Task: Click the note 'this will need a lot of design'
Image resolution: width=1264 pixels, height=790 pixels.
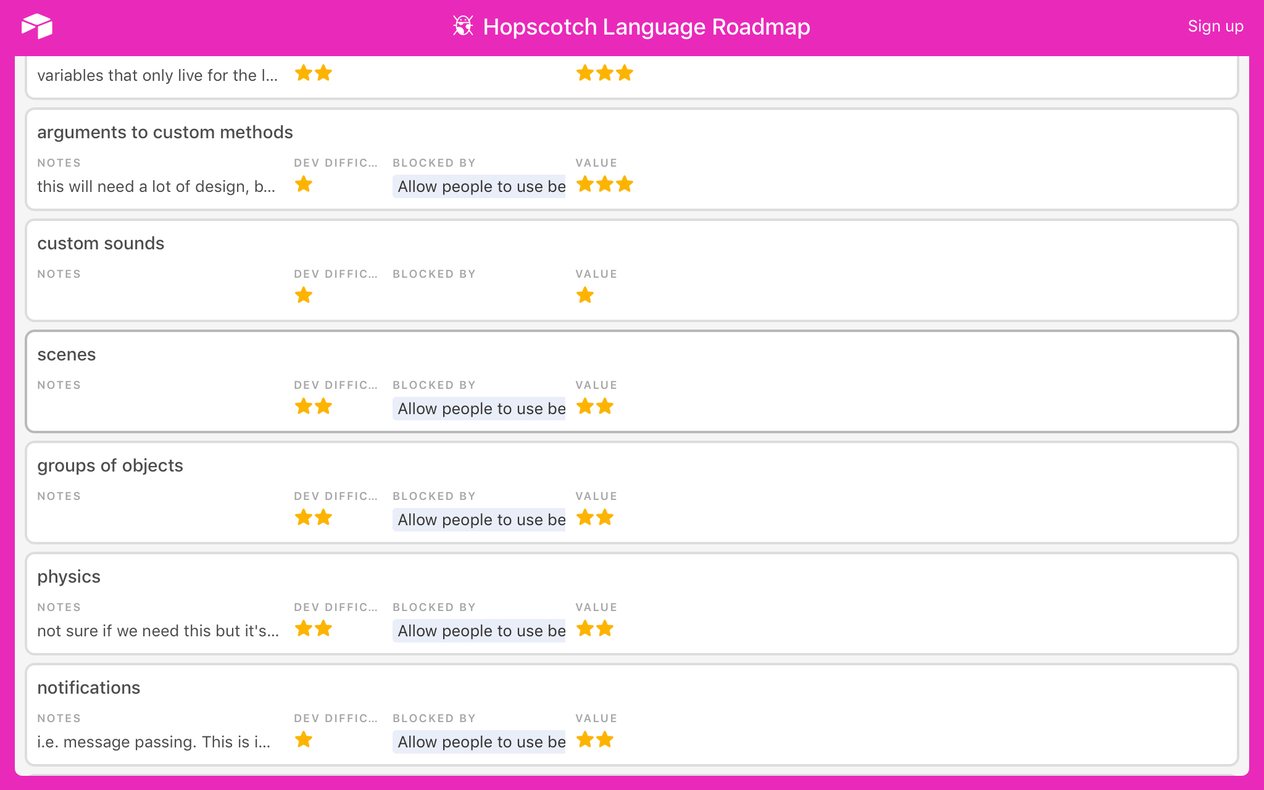Action: point(156,186)
